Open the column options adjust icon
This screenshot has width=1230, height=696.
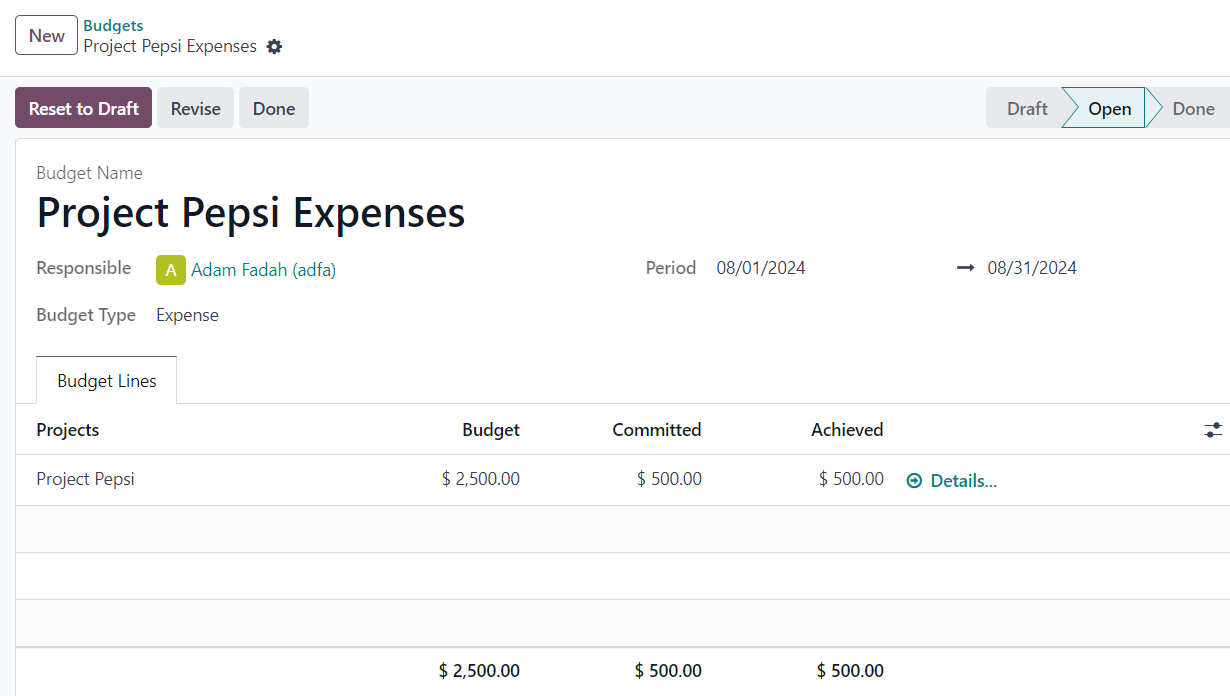(1213, 430)
